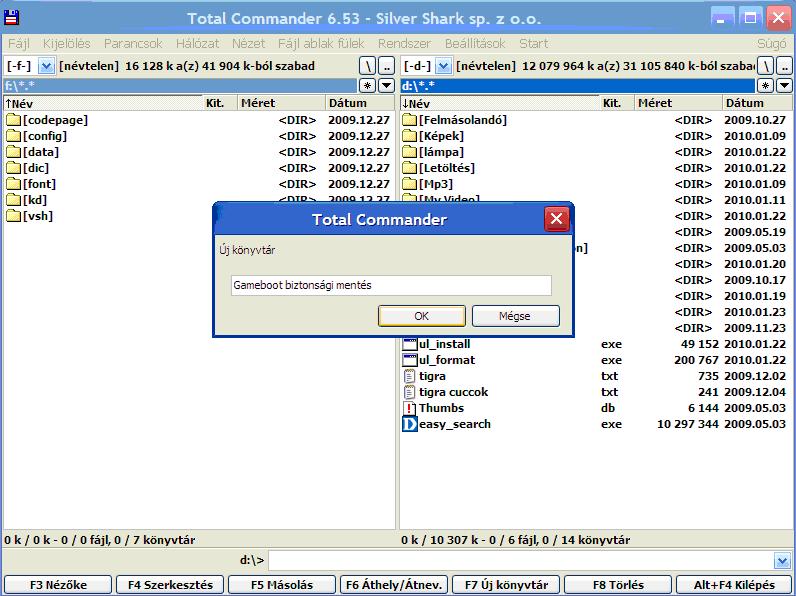Click the ul_install exe file icon
Viewport: 796px width, 596px height.
click(410, 344)
